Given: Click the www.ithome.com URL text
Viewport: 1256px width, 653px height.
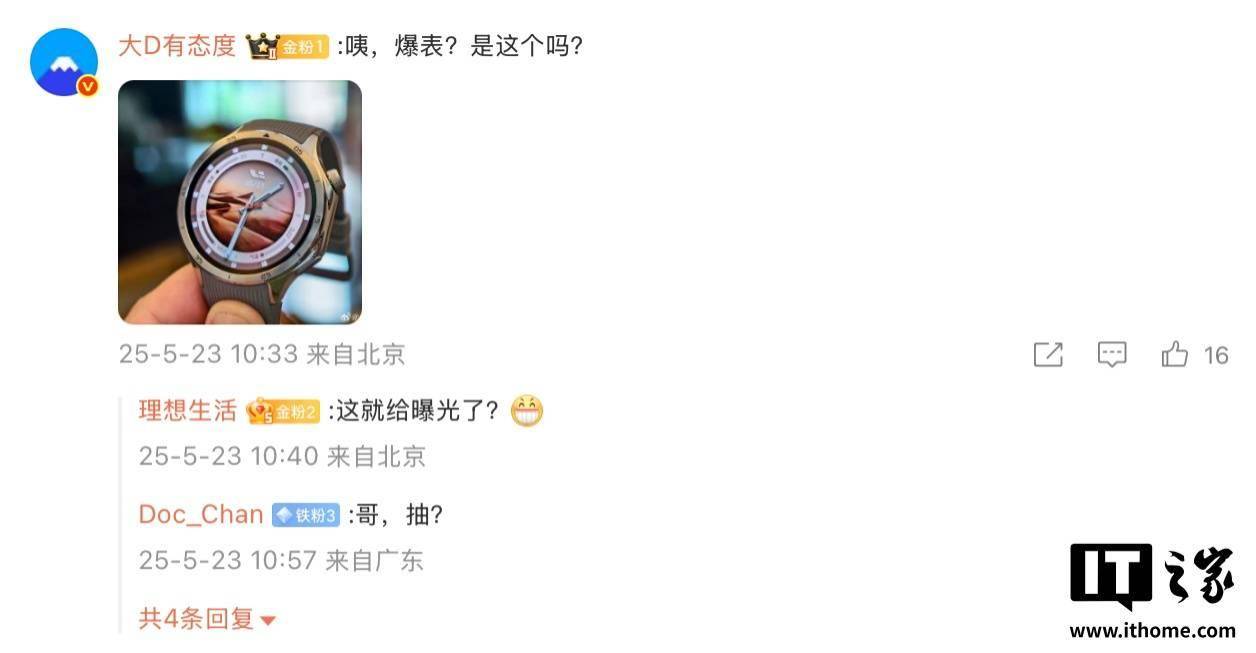Looking at the screenshot, I should click(x=1152, y=630).
